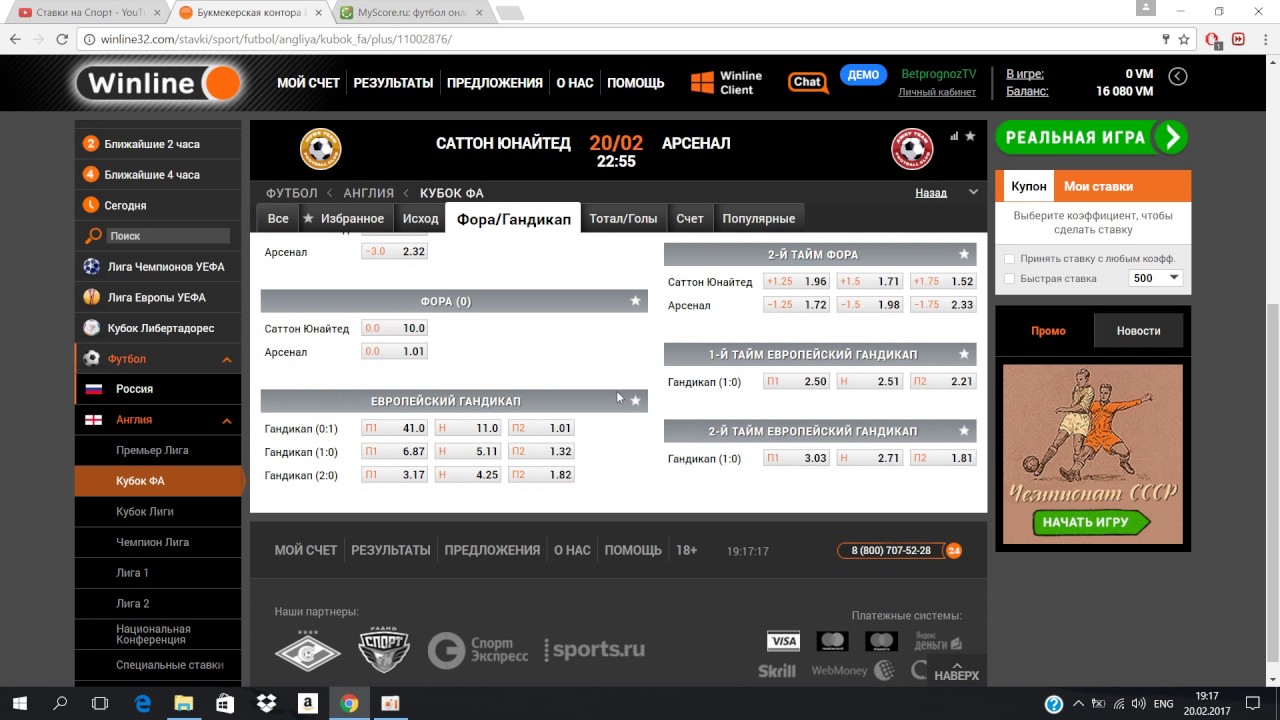Click the sports.ru partner logo
The width and height of the screenshot is (1280, 720).
(595, 650)
